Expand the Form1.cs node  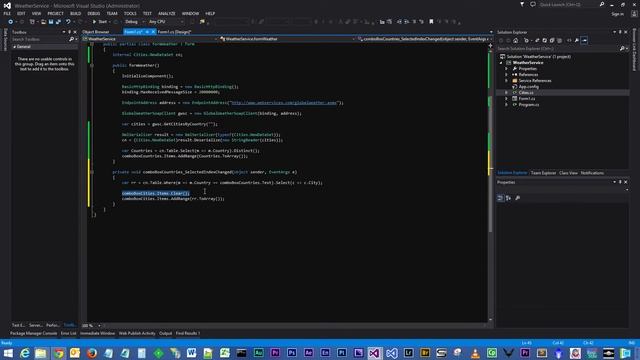click(x=507, y=99)
